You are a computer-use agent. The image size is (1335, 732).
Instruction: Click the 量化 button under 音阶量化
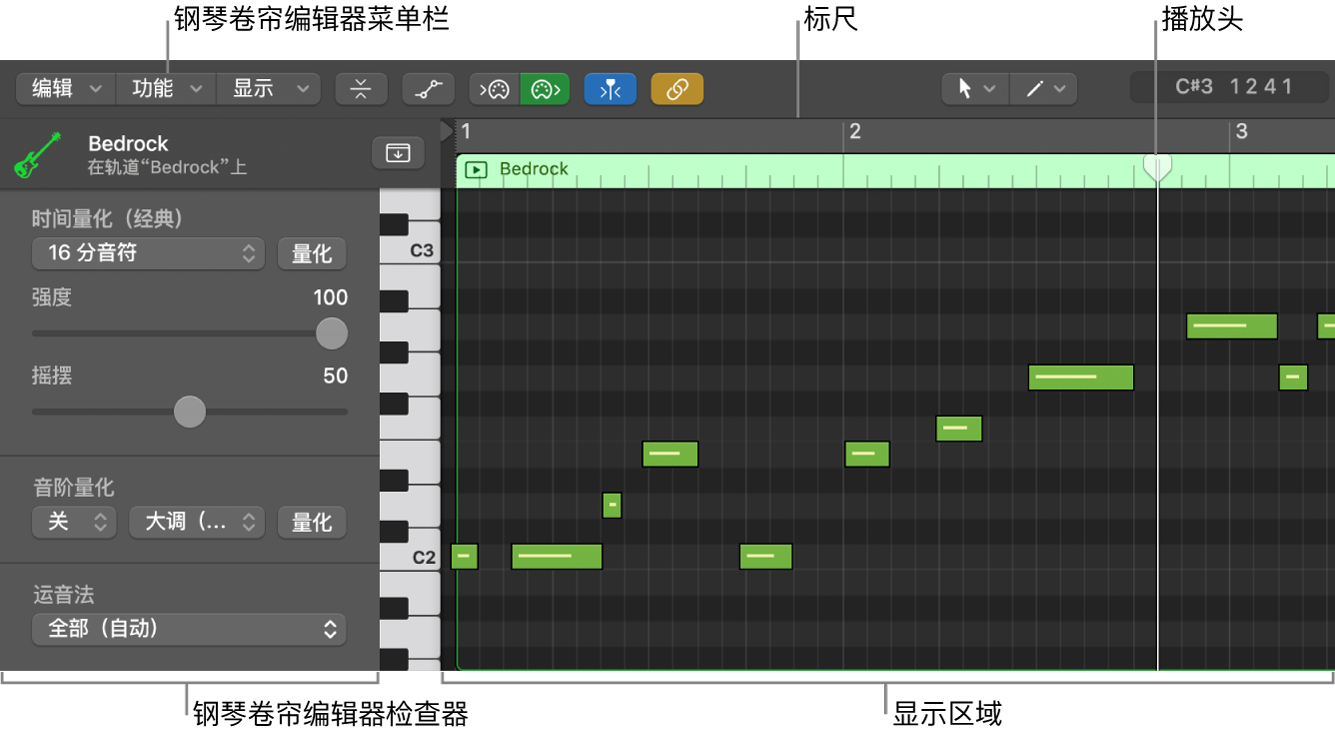click(x=311, y=521)
